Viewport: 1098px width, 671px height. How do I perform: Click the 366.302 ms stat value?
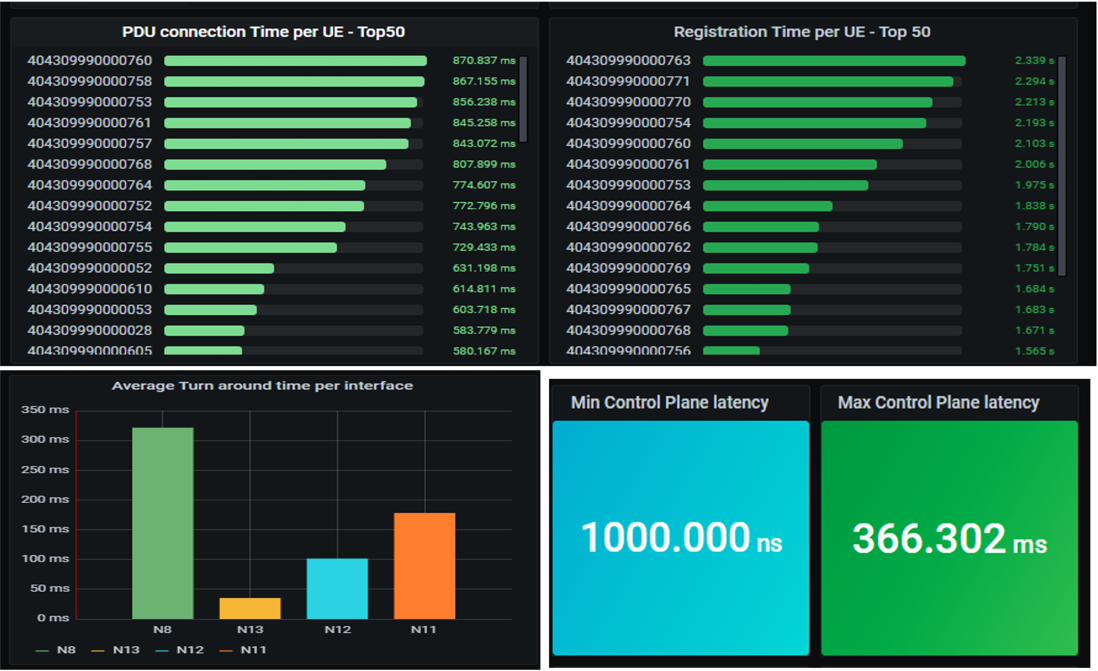pos(950,539)
